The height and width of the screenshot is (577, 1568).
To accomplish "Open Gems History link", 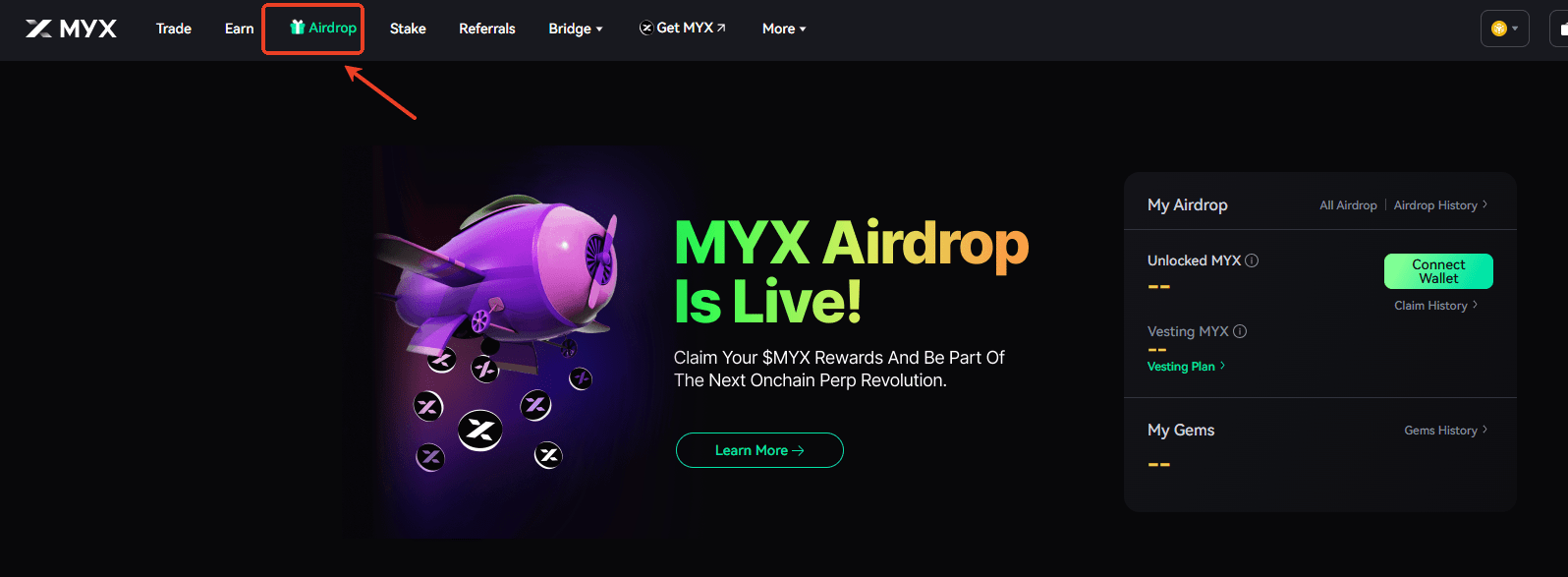I will point(1445,431).
